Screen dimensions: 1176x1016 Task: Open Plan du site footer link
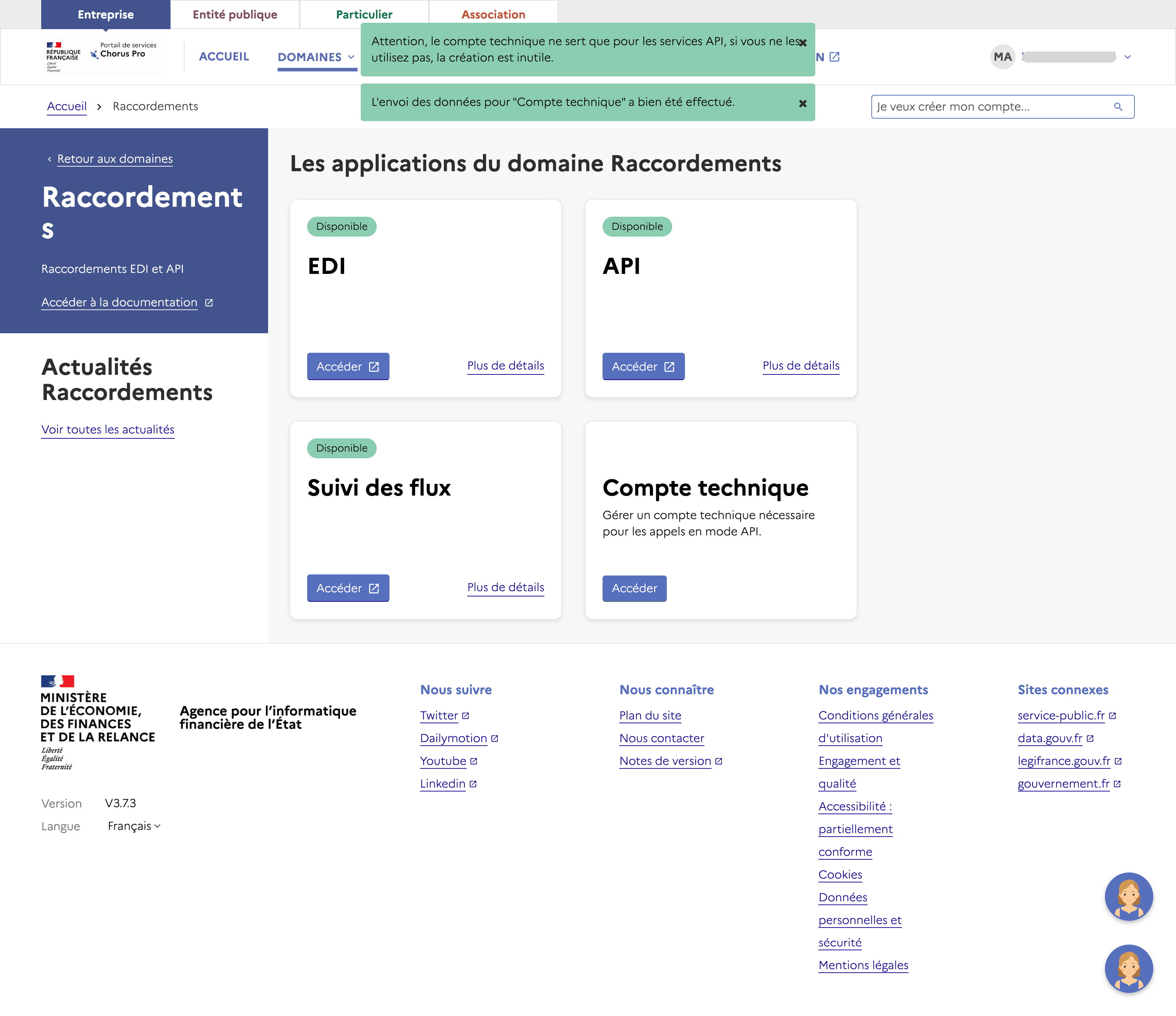click(650, 715)
